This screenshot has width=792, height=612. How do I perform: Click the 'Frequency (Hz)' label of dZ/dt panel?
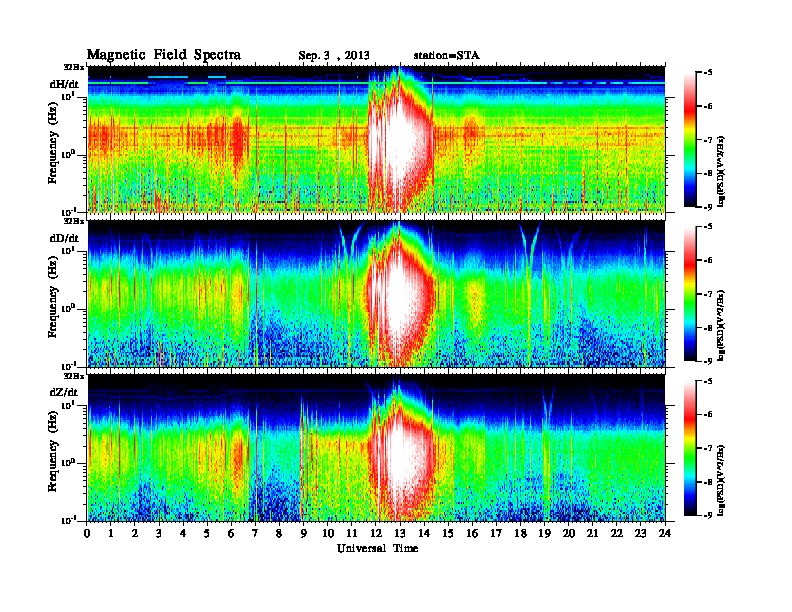click(x=53, y=452)
